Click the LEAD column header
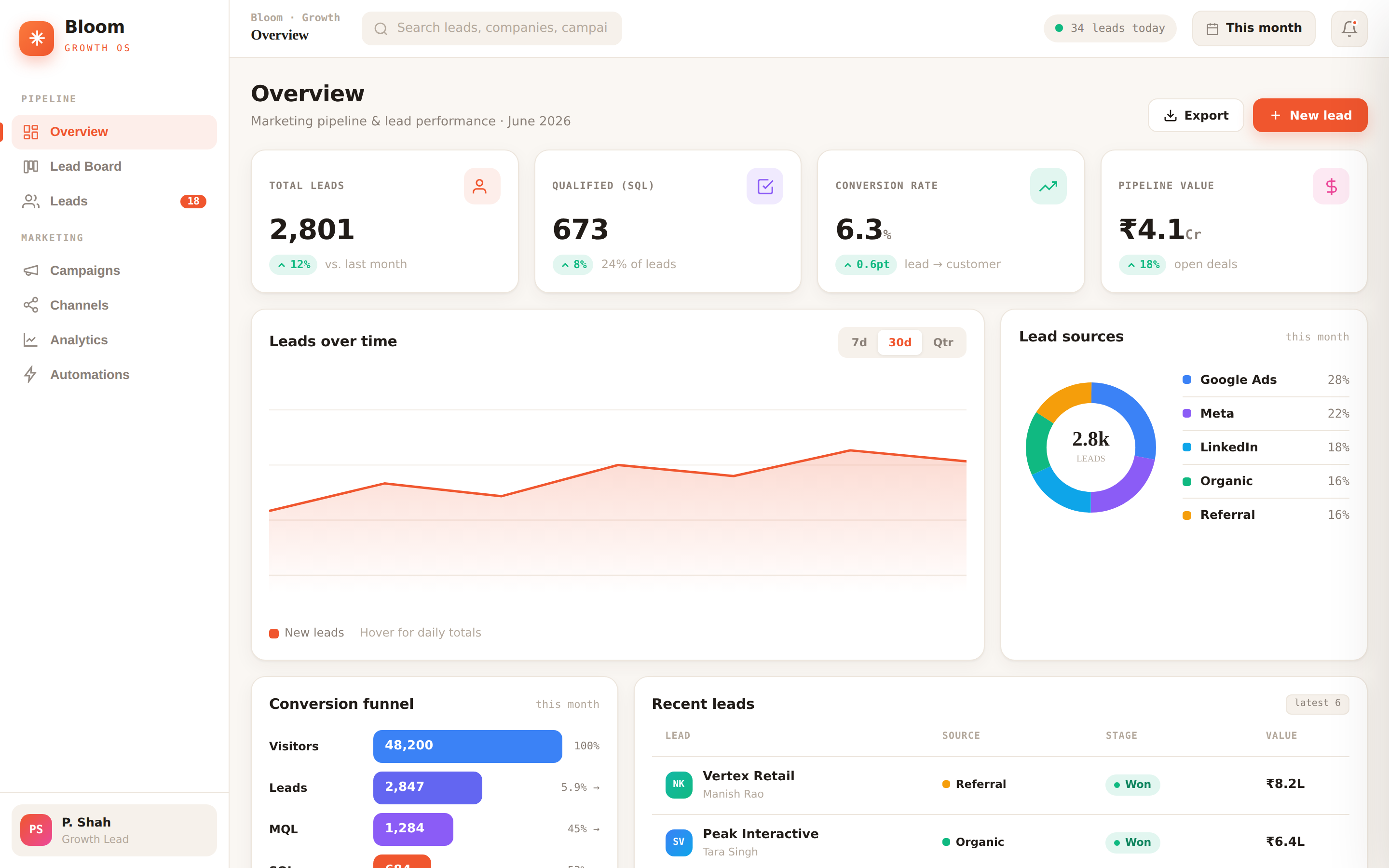The image size is (1389, 868). tap(678, 736)
